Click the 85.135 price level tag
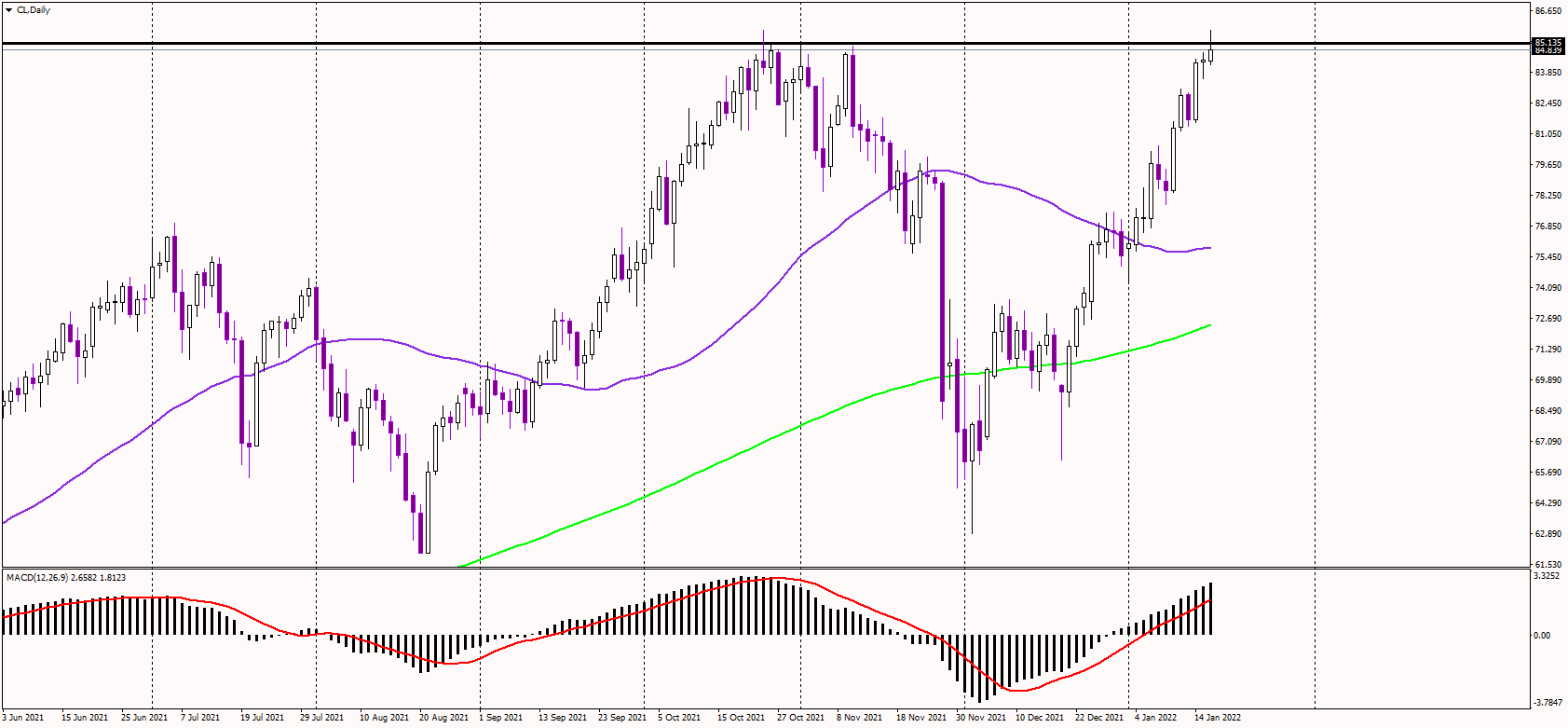This screenshot has width=1568, height=728. pyautogui.click(x=1548, y=42)
